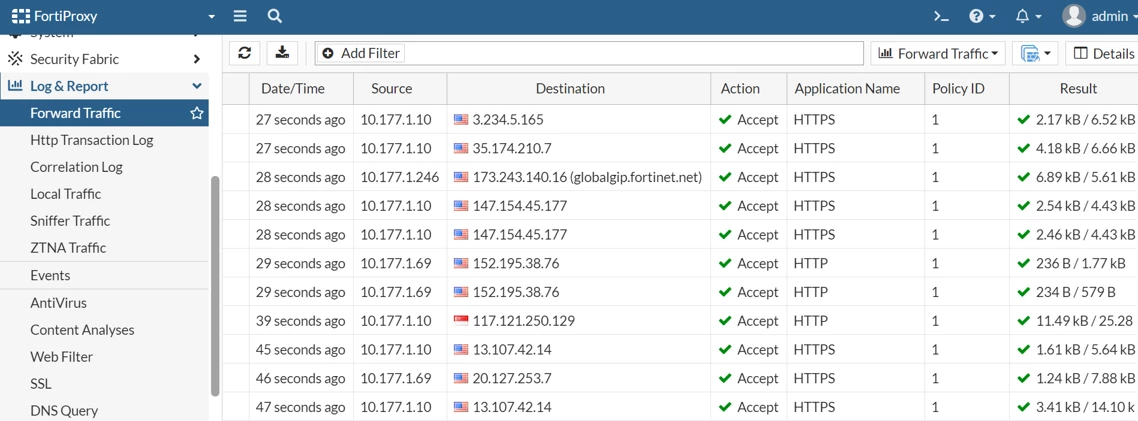Open Web Filter logs
This screenshot has width=1138, height=421.
click(x=62, y=356)
